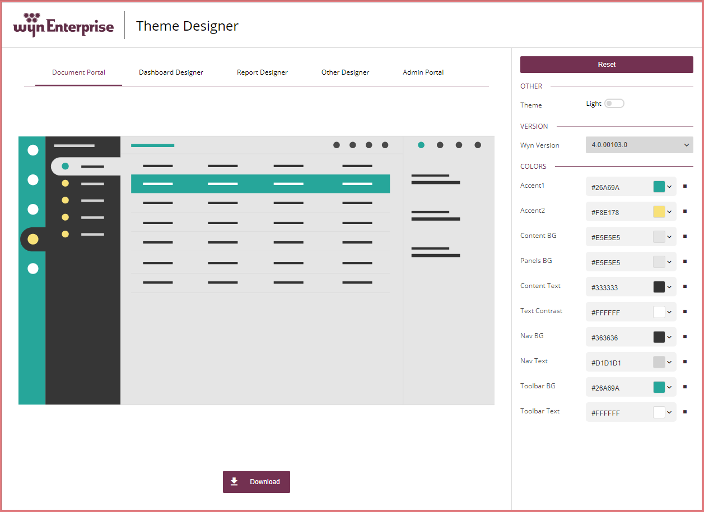Click the small square icon beside Content BG
Viewport: 704px width, 512px height.
tap(685, 236)
